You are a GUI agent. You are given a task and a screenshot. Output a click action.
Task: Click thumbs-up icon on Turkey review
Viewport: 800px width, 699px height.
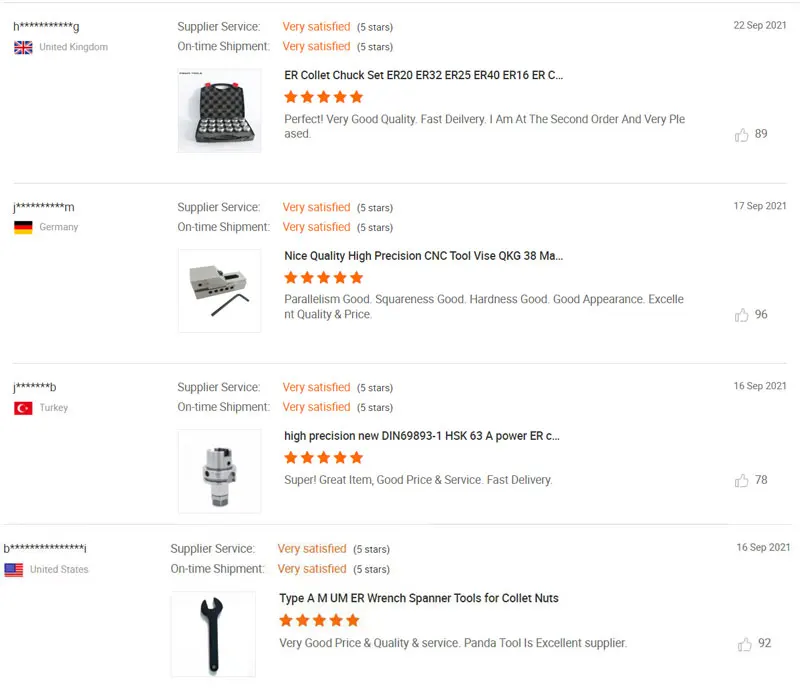[741, 481]
